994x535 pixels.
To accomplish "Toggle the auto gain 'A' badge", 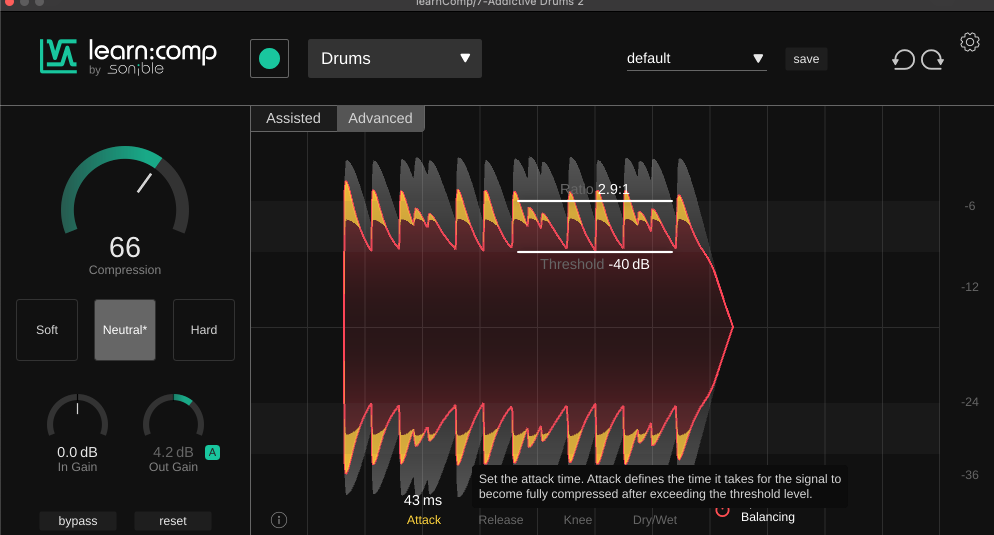I will point(212,452).
